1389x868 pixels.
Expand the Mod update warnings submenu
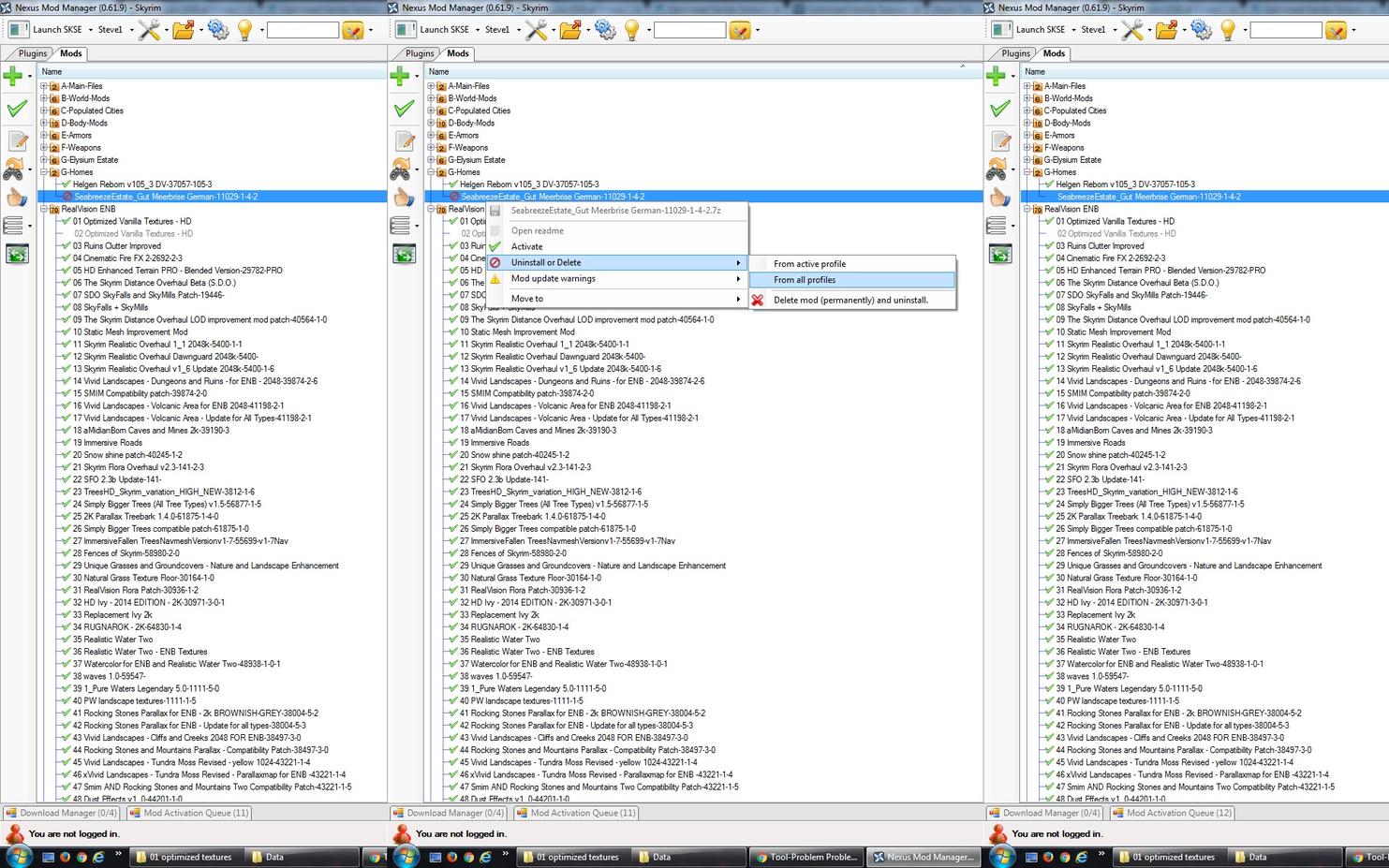point(553,278)
